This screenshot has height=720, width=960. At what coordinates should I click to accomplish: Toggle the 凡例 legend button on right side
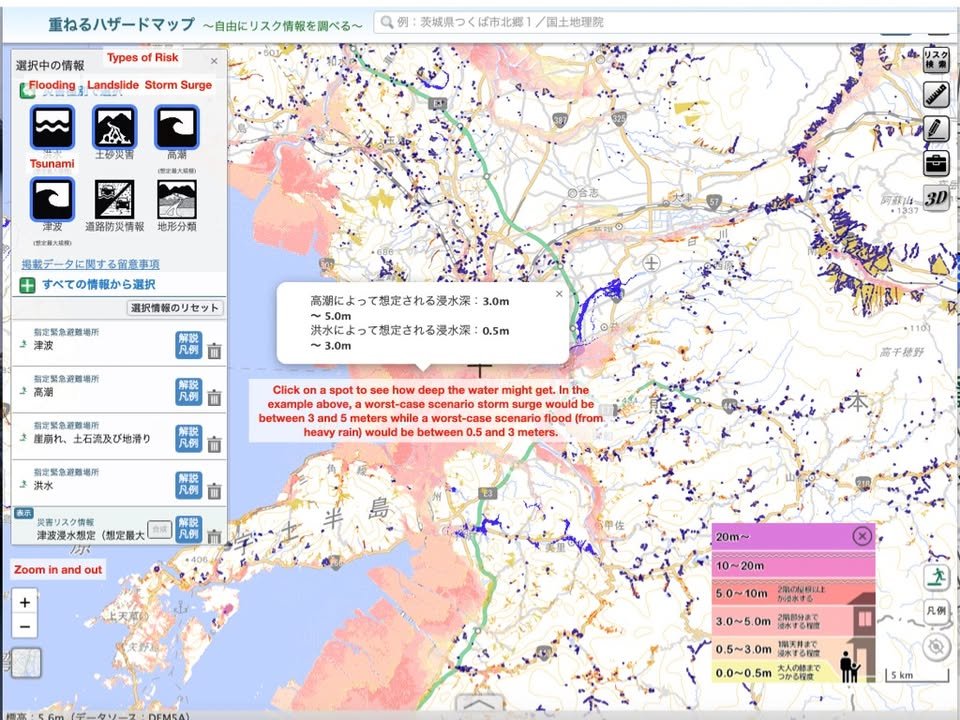[x=936, y=610]
